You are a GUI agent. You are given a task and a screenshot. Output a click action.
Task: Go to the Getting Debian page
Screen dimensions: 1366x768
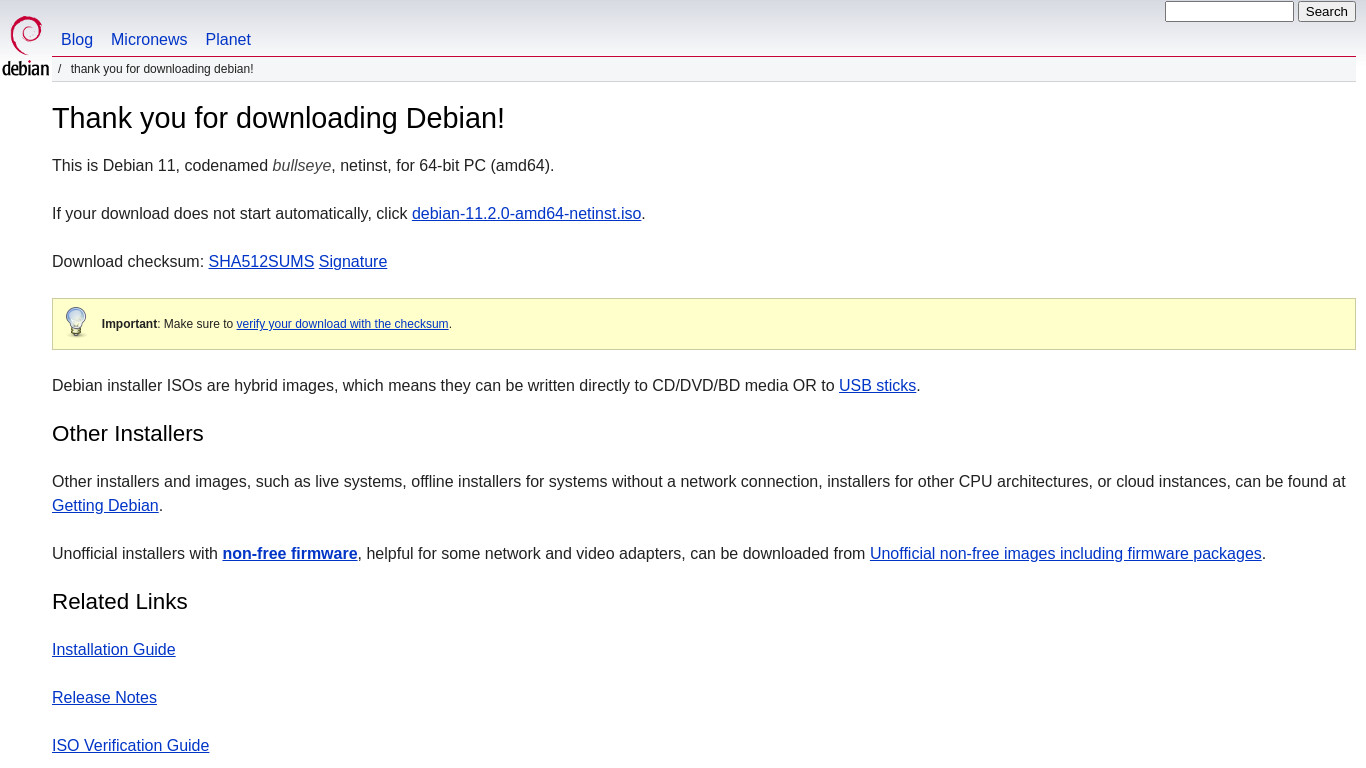(105, 506)
